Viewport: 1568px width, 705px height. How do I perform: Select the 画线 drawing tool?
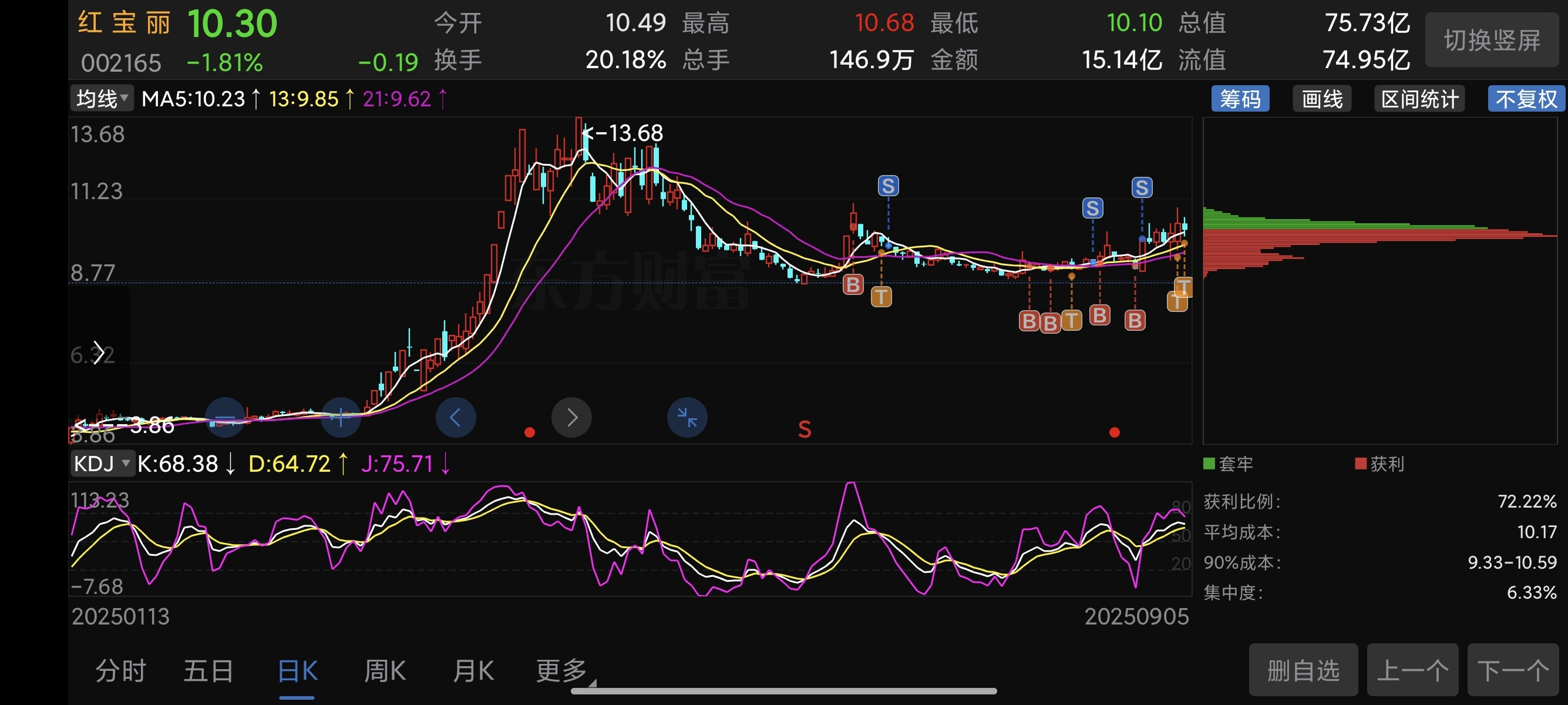coord(1322,99)
